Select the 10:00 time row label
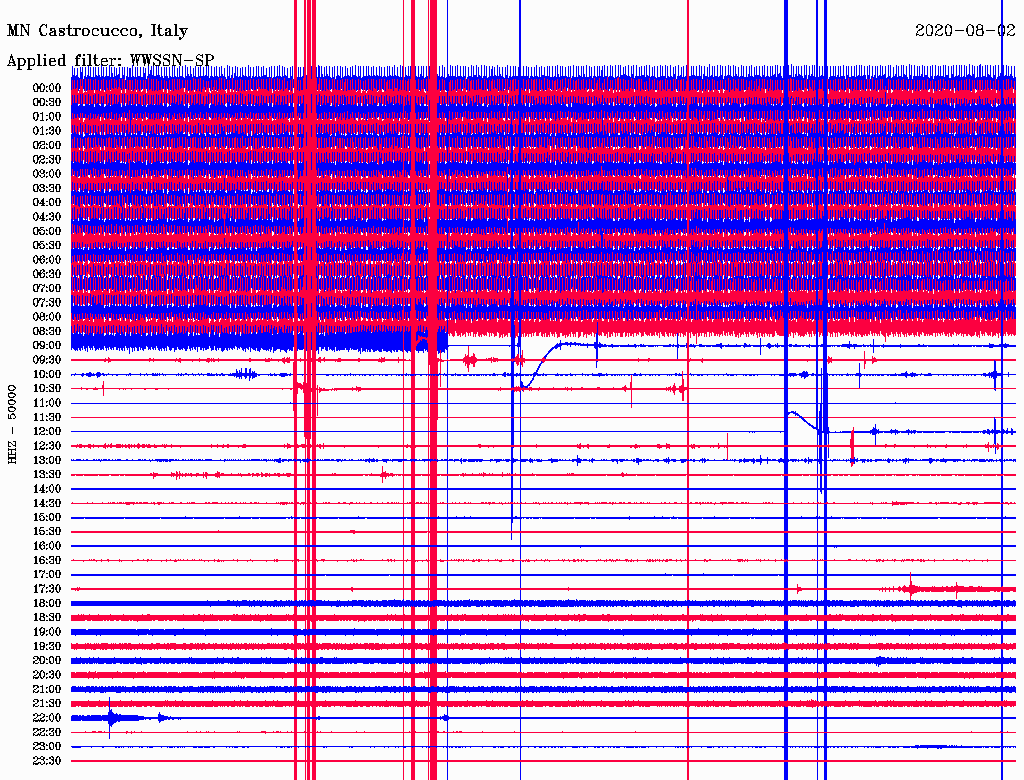 [x=47, y=374]
